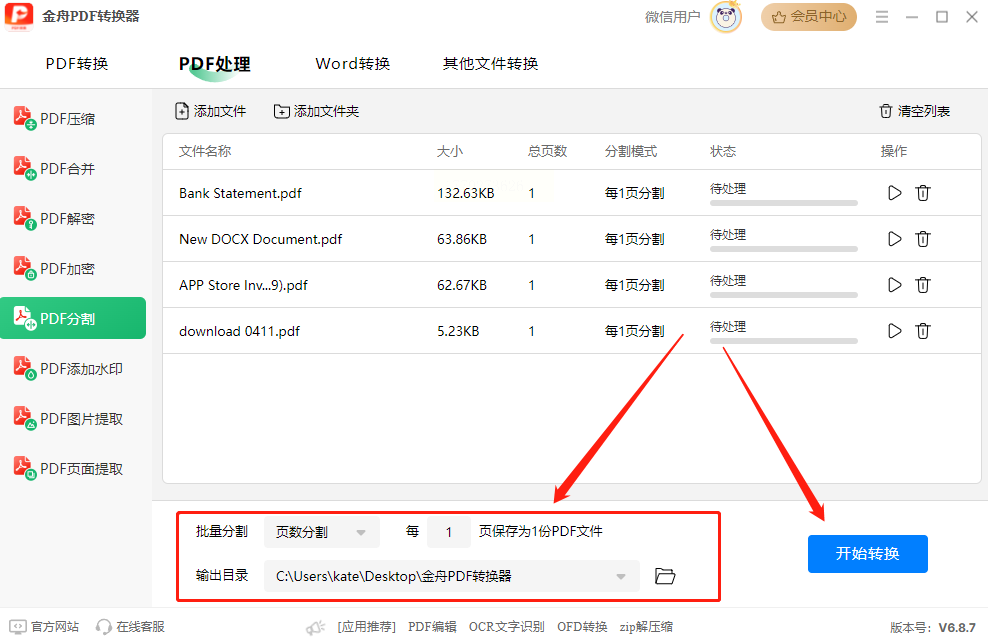
Task: Open the 在线客服 online support
Action: coord(130,627)
